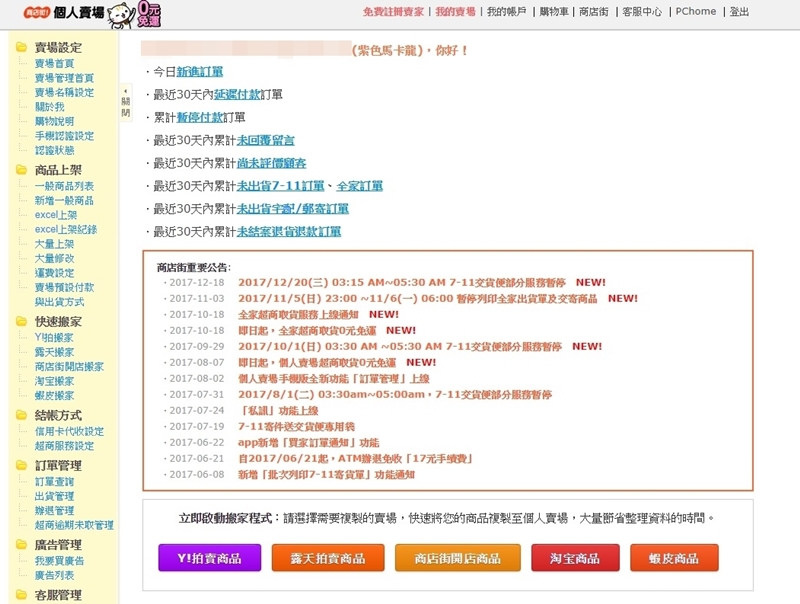The image size is (800, 604).
Task: Open 免費註冊賣家 in the top navigation
Action: pyautogui.click(x=393, y=12)
